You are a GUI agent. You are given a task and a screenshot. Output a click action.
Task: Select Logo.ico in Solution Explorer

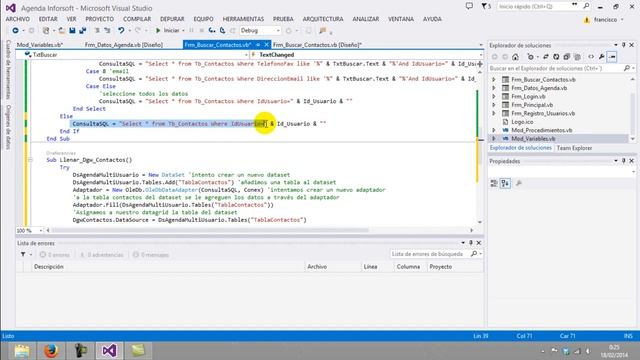[x=522, y=122]
